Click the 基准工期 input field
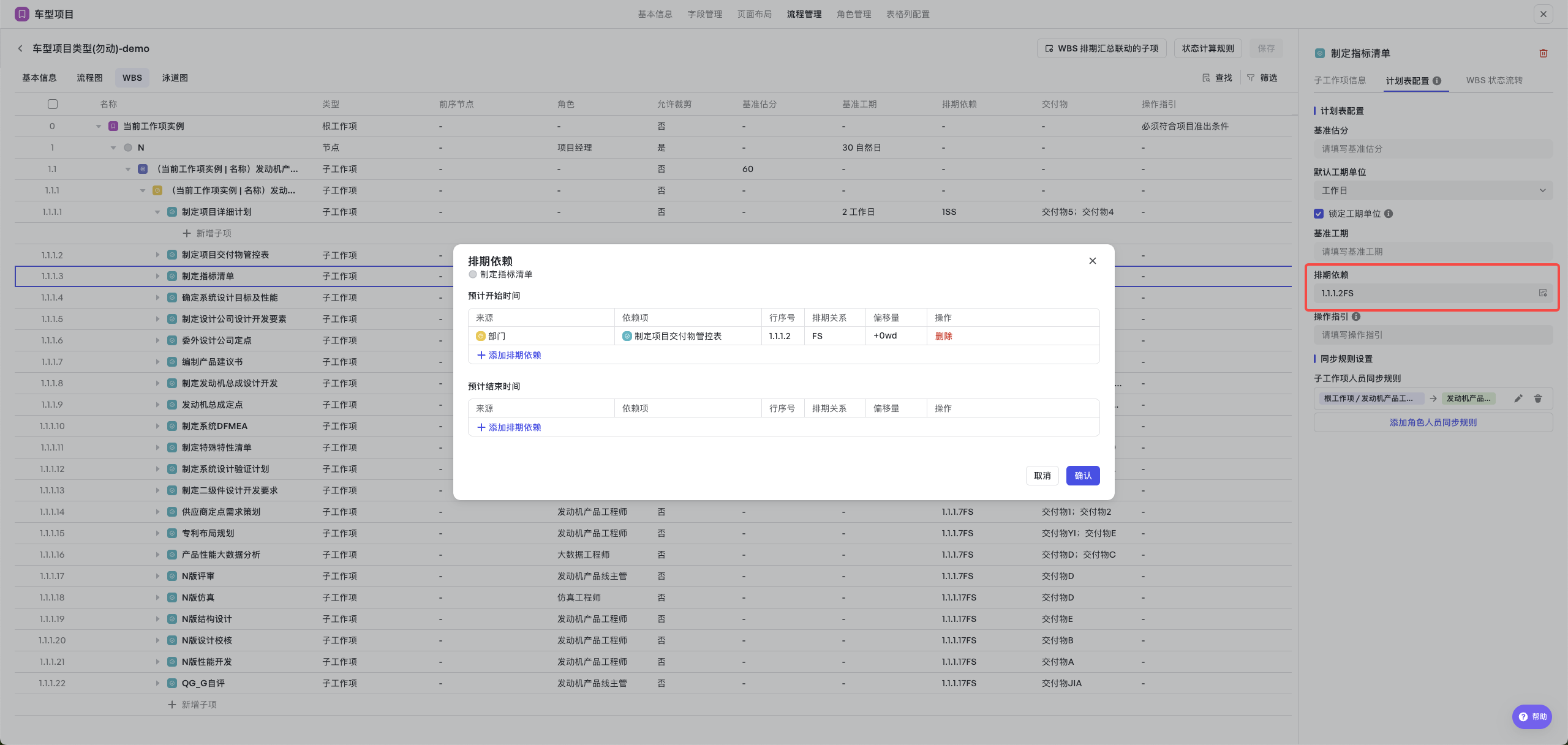This screenshot has width=1568, height=745. [x=1433, y=252]
